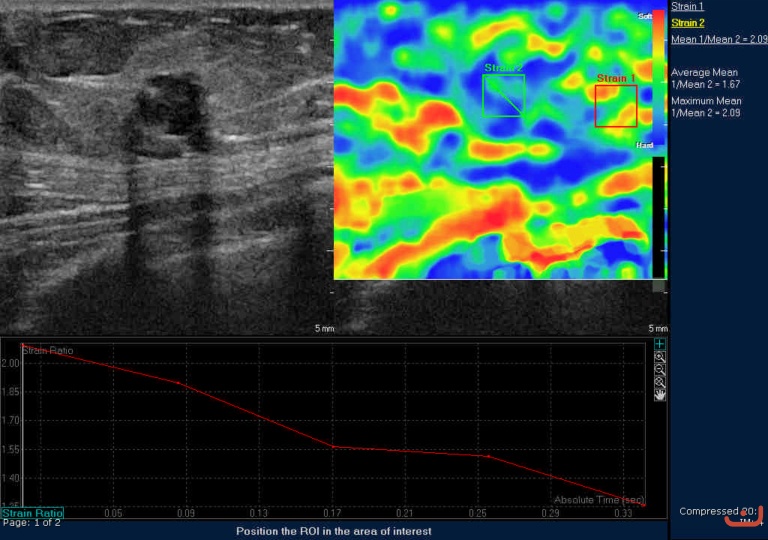The height and width of the screenshot is (540, 768).
Task: Click the Strain Ratio tab label
Action: [x=32, y=513]
